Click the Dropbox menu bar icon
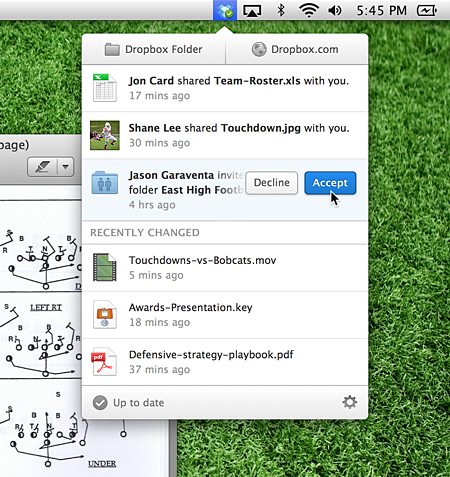 click(225, 10)
